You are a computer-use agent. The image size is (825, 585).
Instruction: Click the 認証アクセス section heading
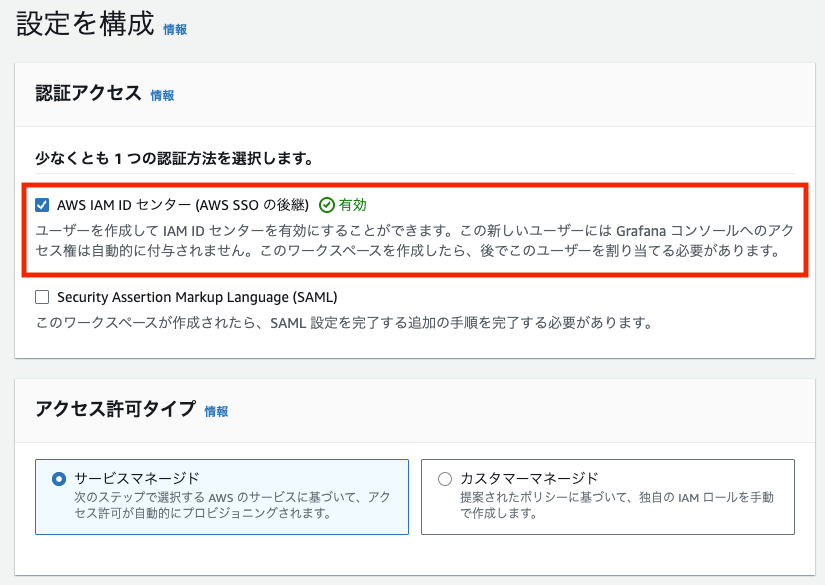[88, 94]
